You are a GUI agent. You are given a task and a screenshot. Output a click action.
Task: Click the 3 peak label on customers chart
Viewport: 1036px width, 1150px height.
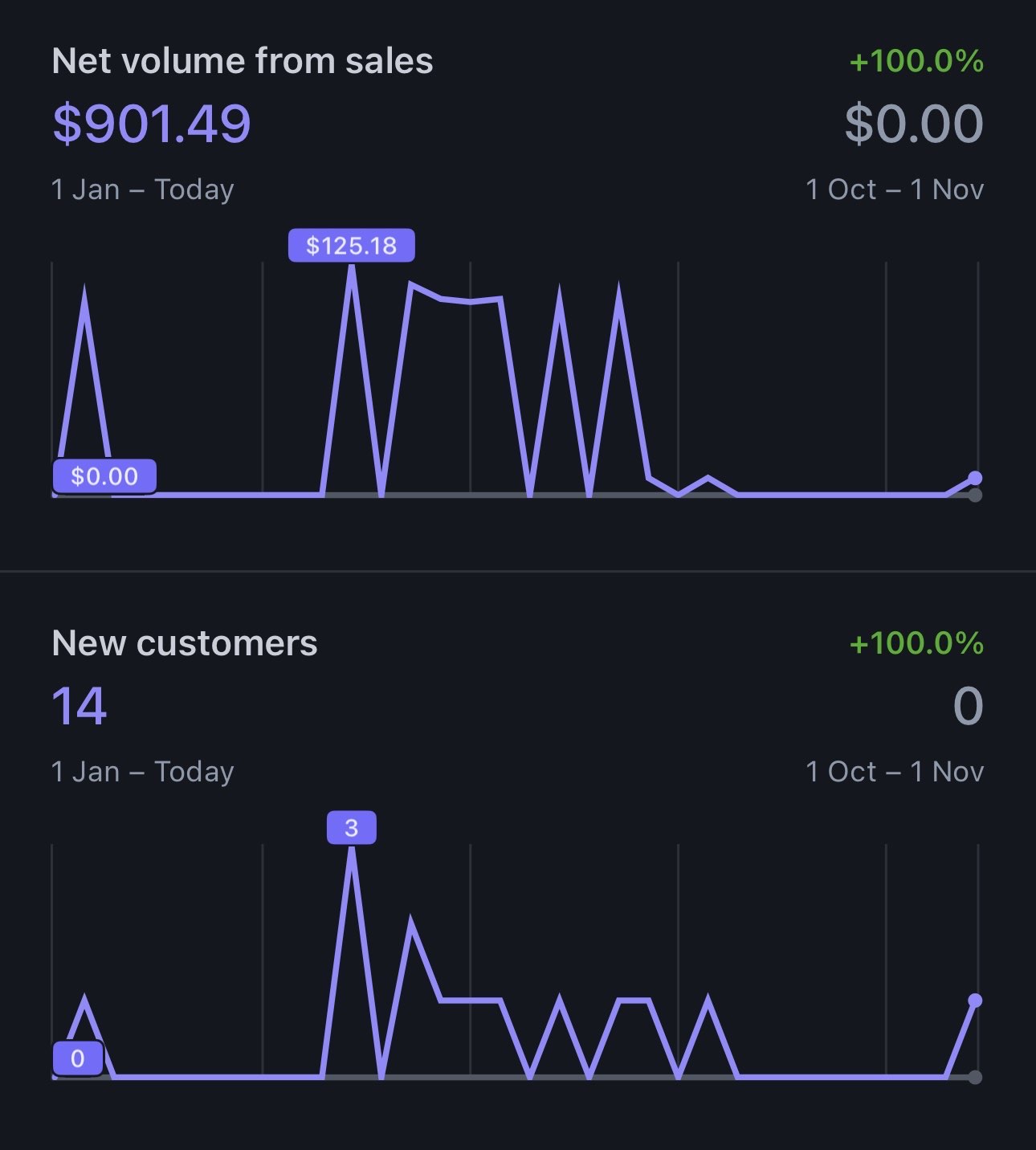(x=352, y=828)
